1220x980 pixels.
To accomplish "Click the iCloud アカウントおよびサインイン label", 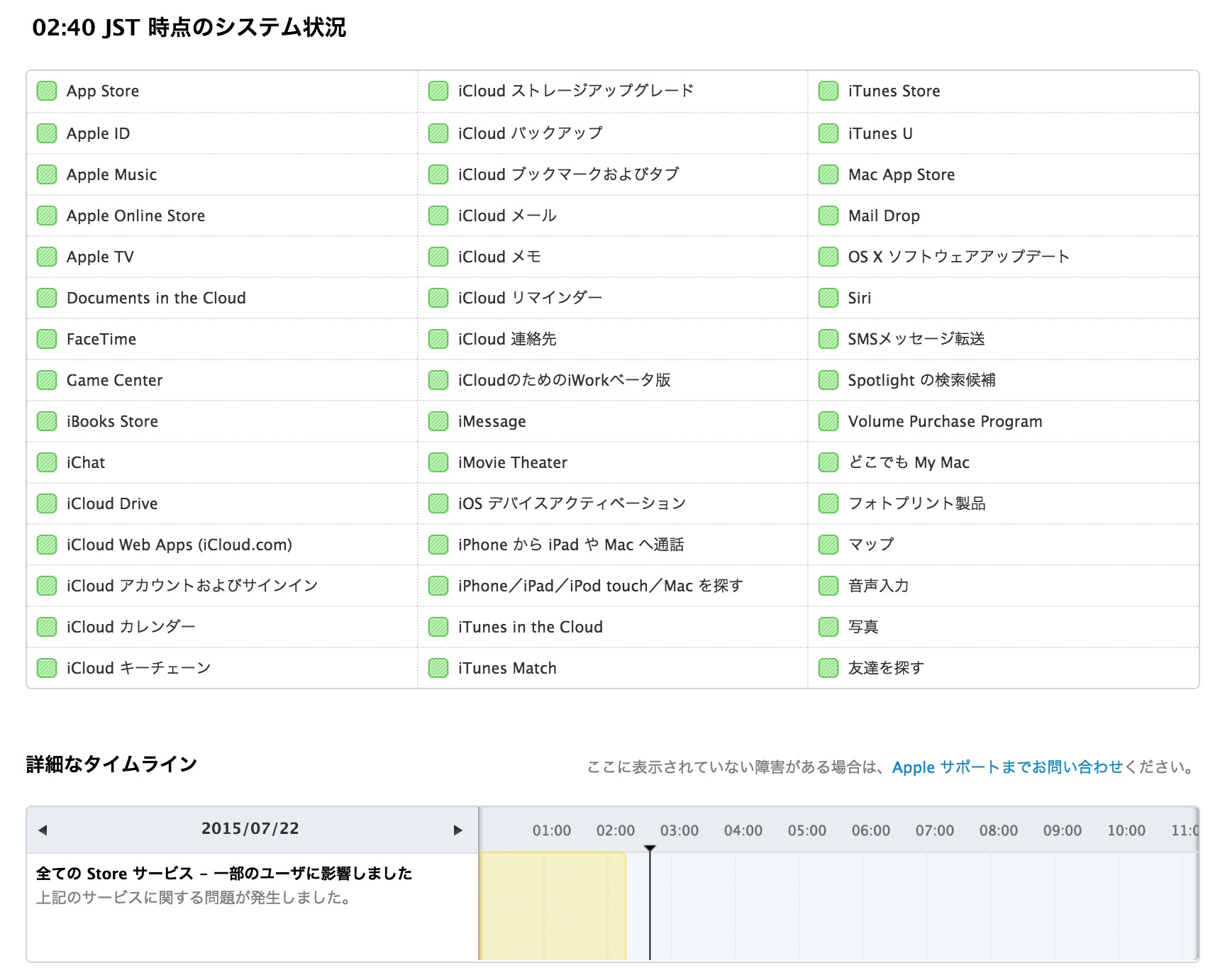I will coord(192,586).
